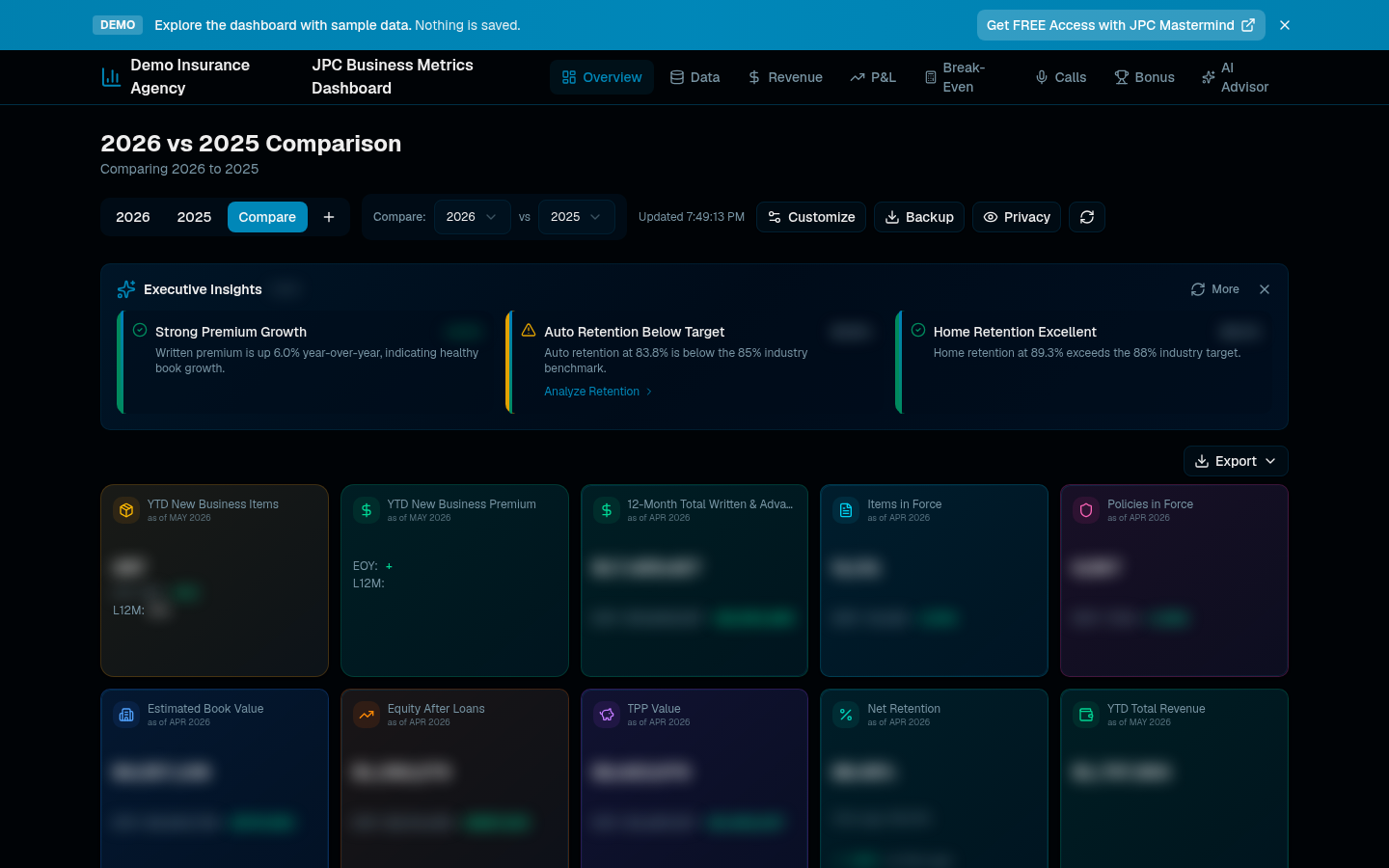The width and height of the screenshot is (1389, 868).
Task: Click the Items in Force document icon
Action: tap(846, 510)
